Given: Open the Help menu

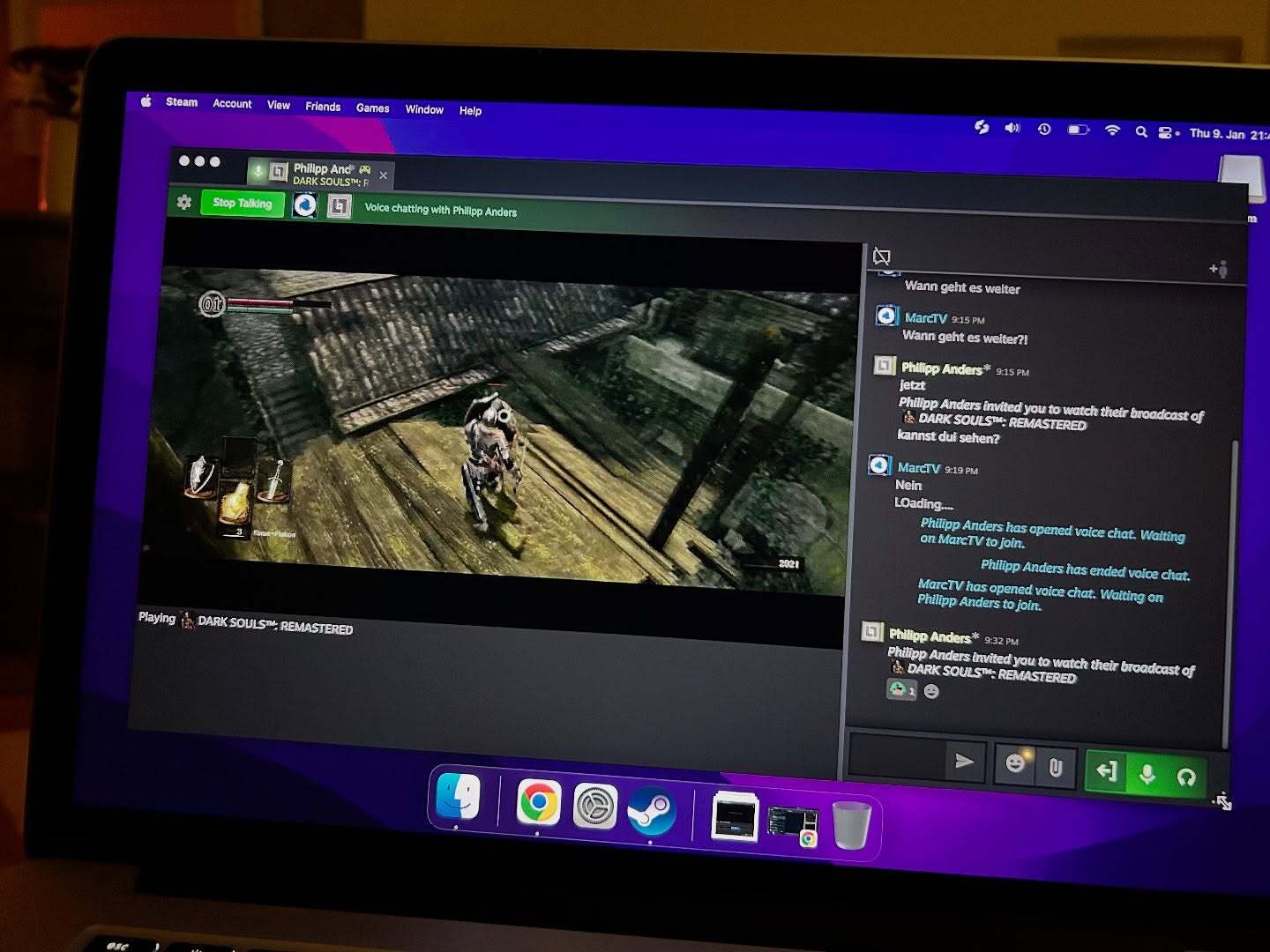Looking at the screenshot, I should [470, 111].
